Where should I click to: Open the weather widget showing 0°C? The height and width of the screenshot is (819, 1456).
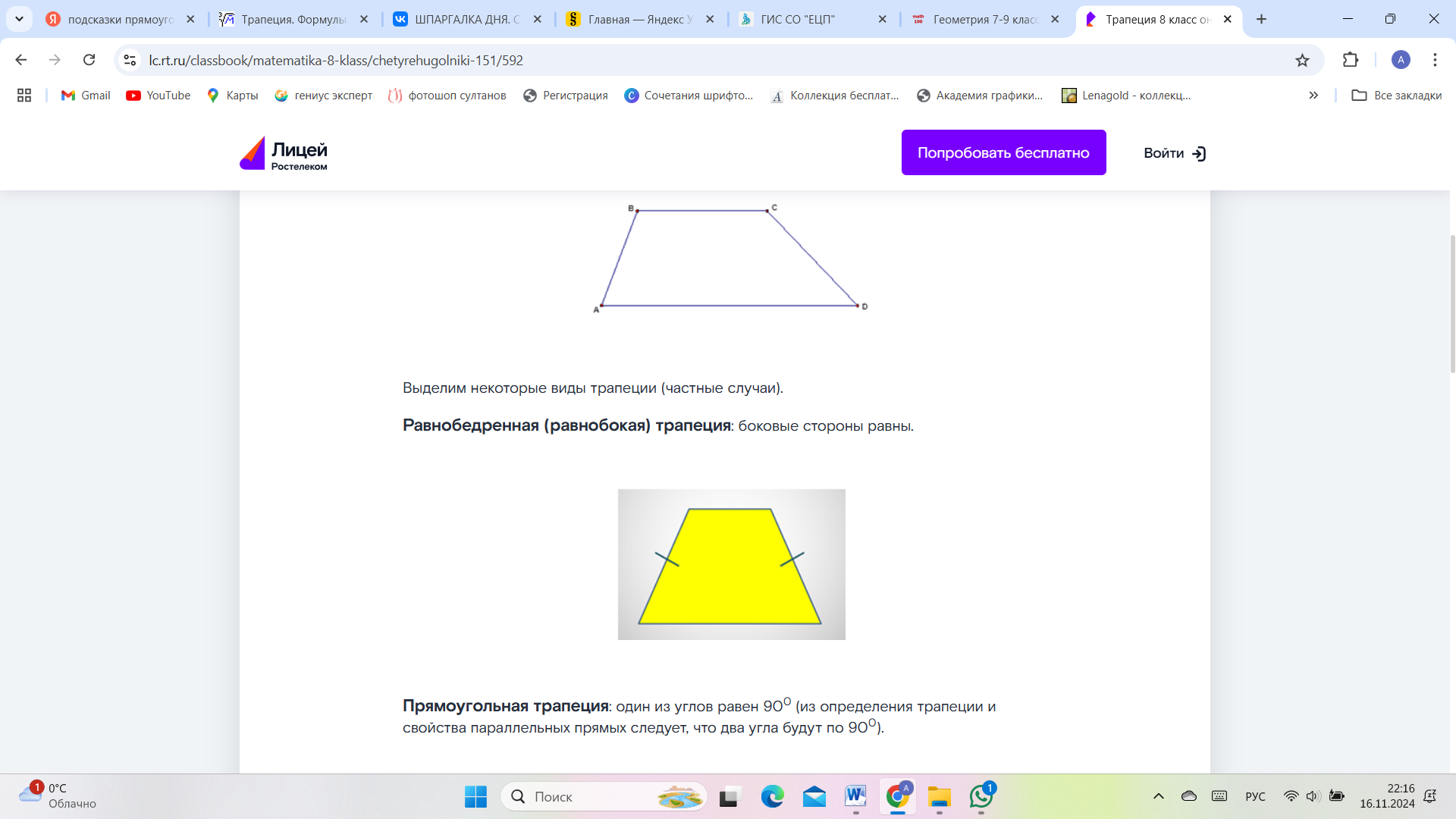pyautogui.click(x=58, y=795)
